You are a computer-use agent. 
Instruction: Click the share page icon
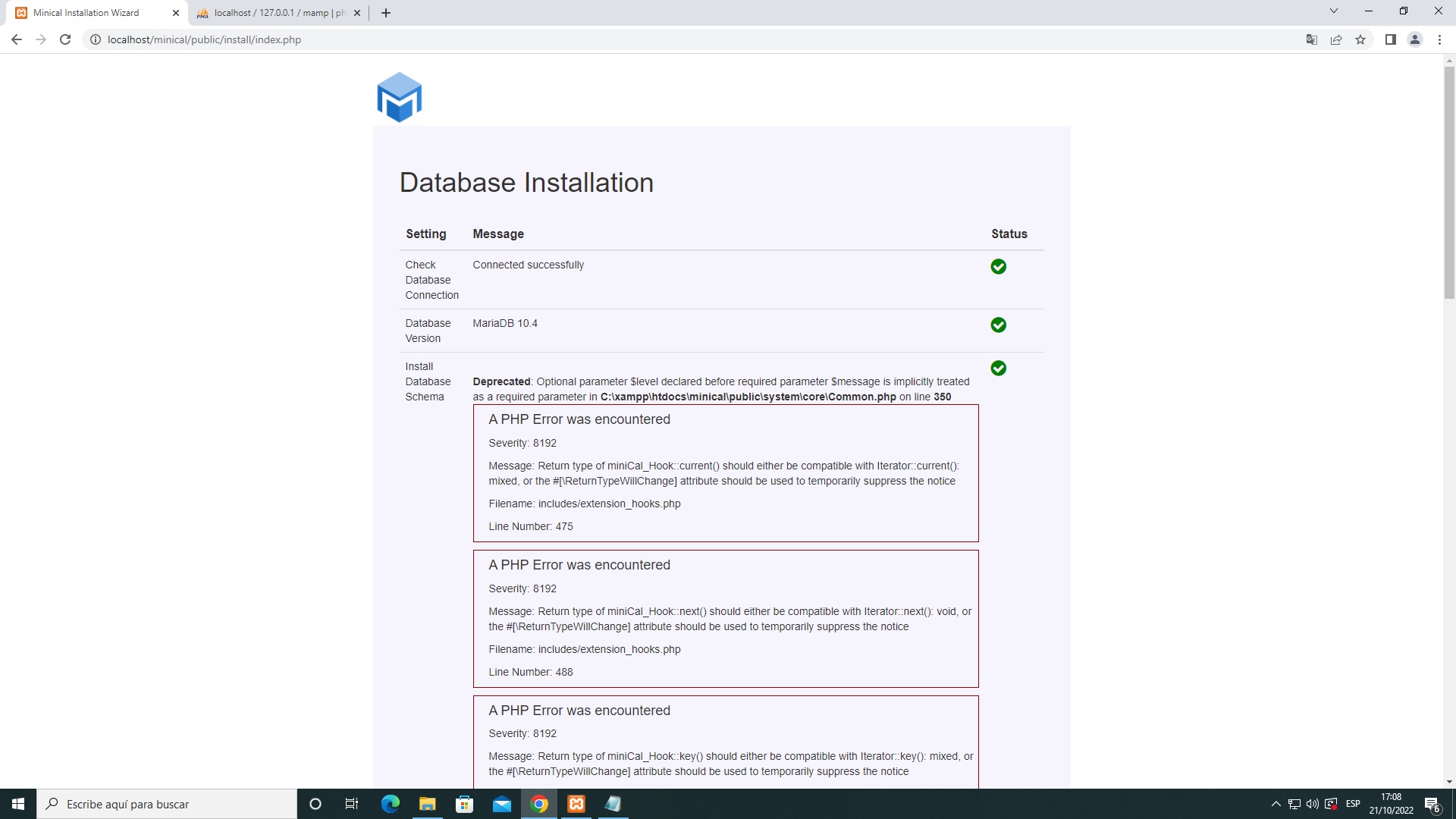(x=1336, y=39)
